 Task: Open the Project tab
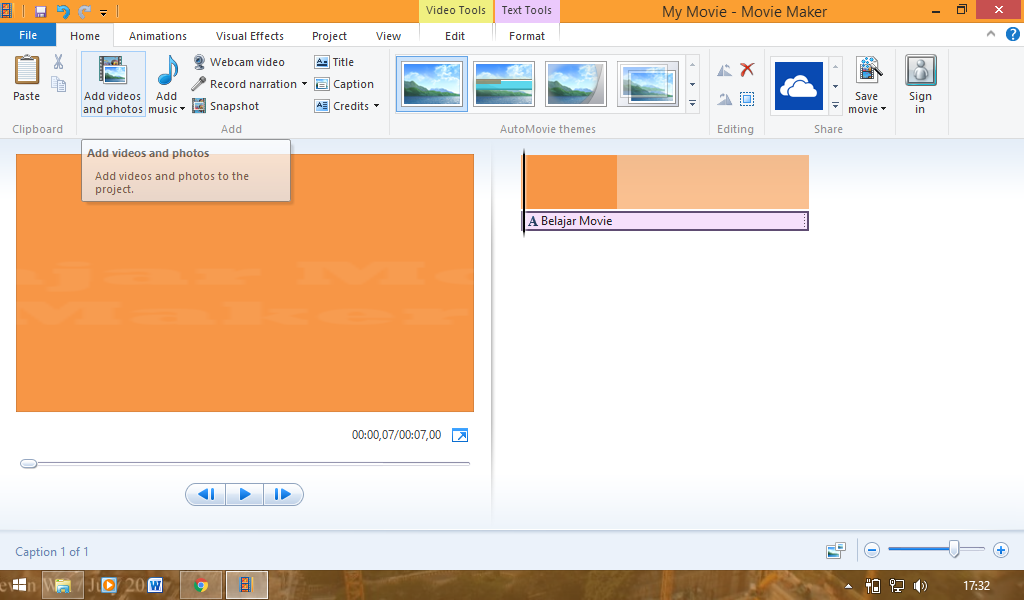tap(329, 36)
